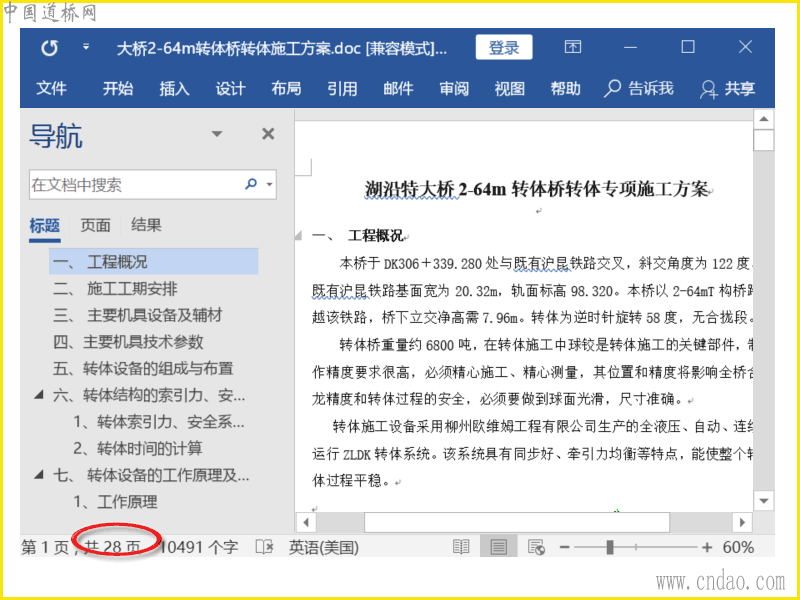Viewport: 800px width, 600px height.
Task: Select the 标题 navigation tab
Action: pyautogui.click(x=44, y=225)
